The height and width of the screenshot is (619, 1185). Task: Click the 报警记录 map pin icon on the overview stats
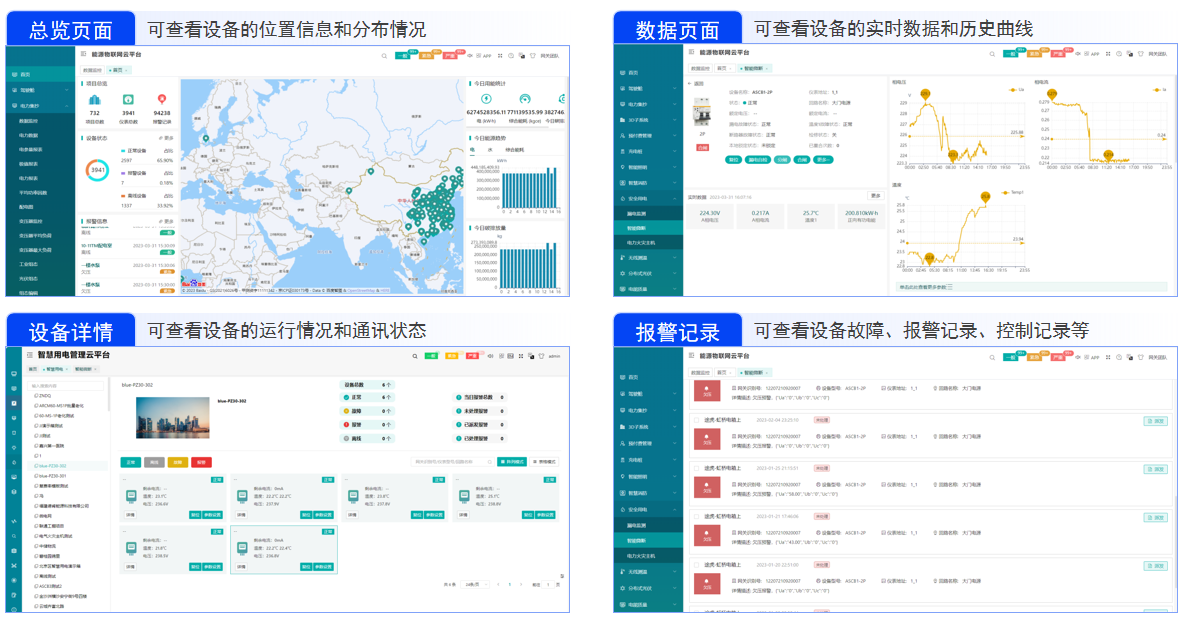(162, 100)
